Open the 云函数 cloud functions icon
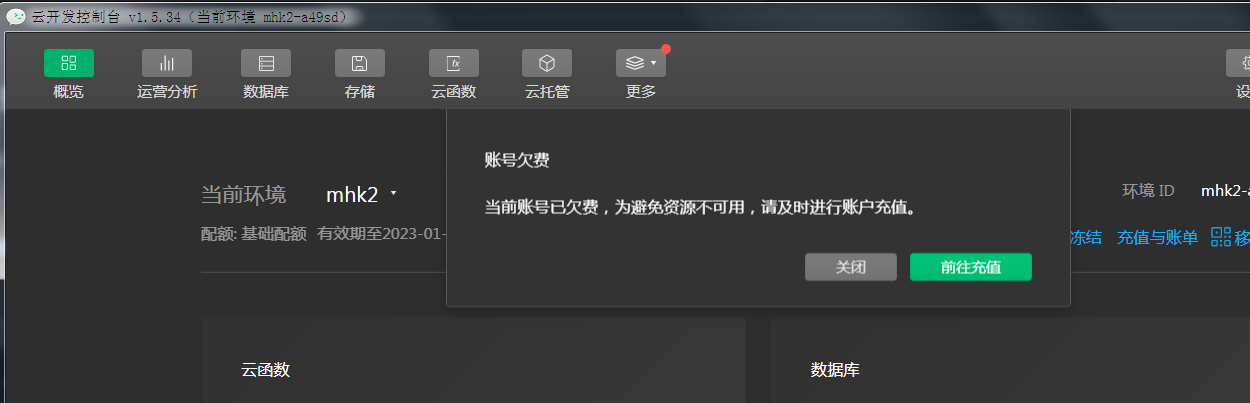 point(454,63)
